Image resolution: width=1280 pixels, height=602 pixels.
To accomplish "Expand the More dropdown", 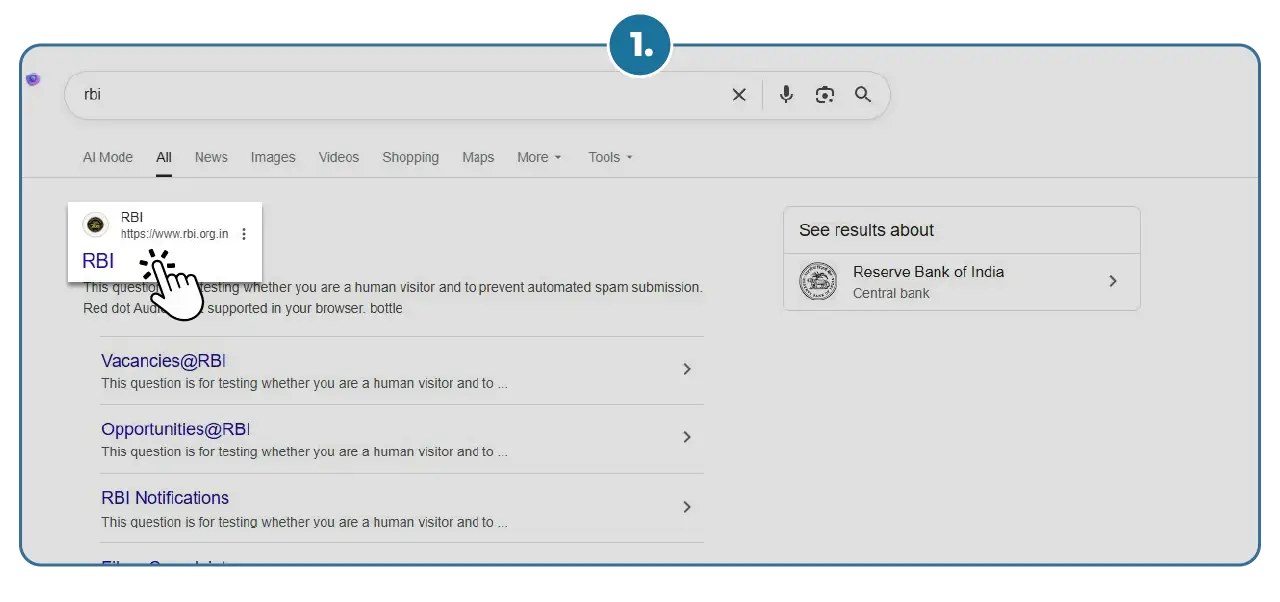I will [x=539, y=157].
